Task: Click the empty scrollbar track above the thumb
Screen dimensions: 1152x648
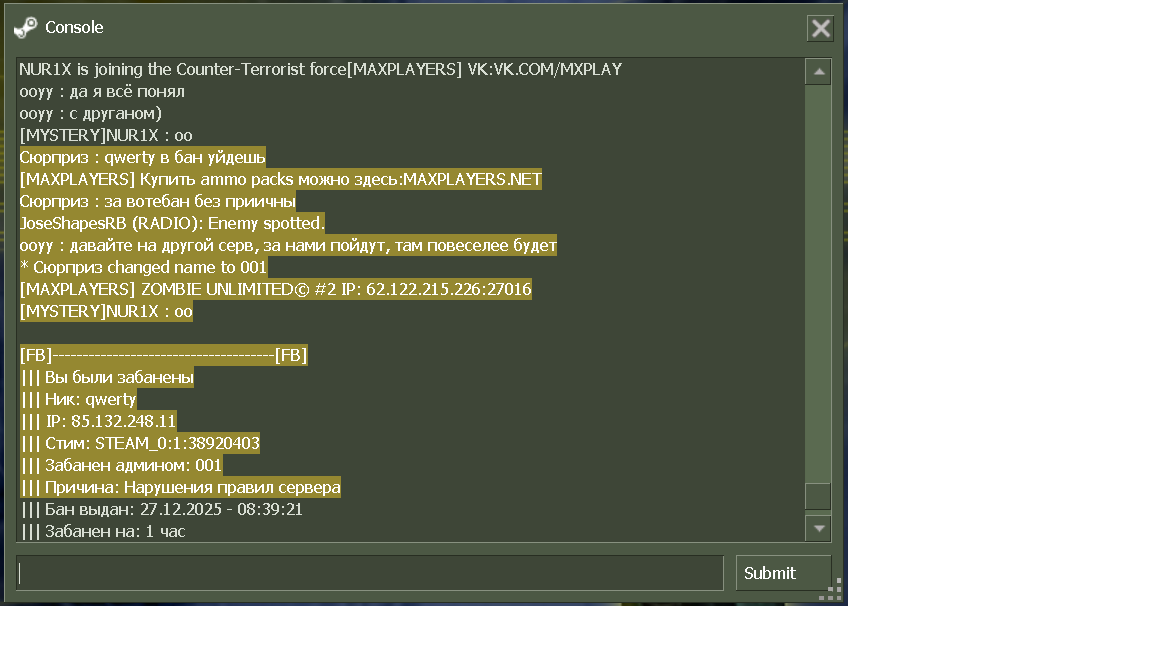Action: (x=818, y=280)
